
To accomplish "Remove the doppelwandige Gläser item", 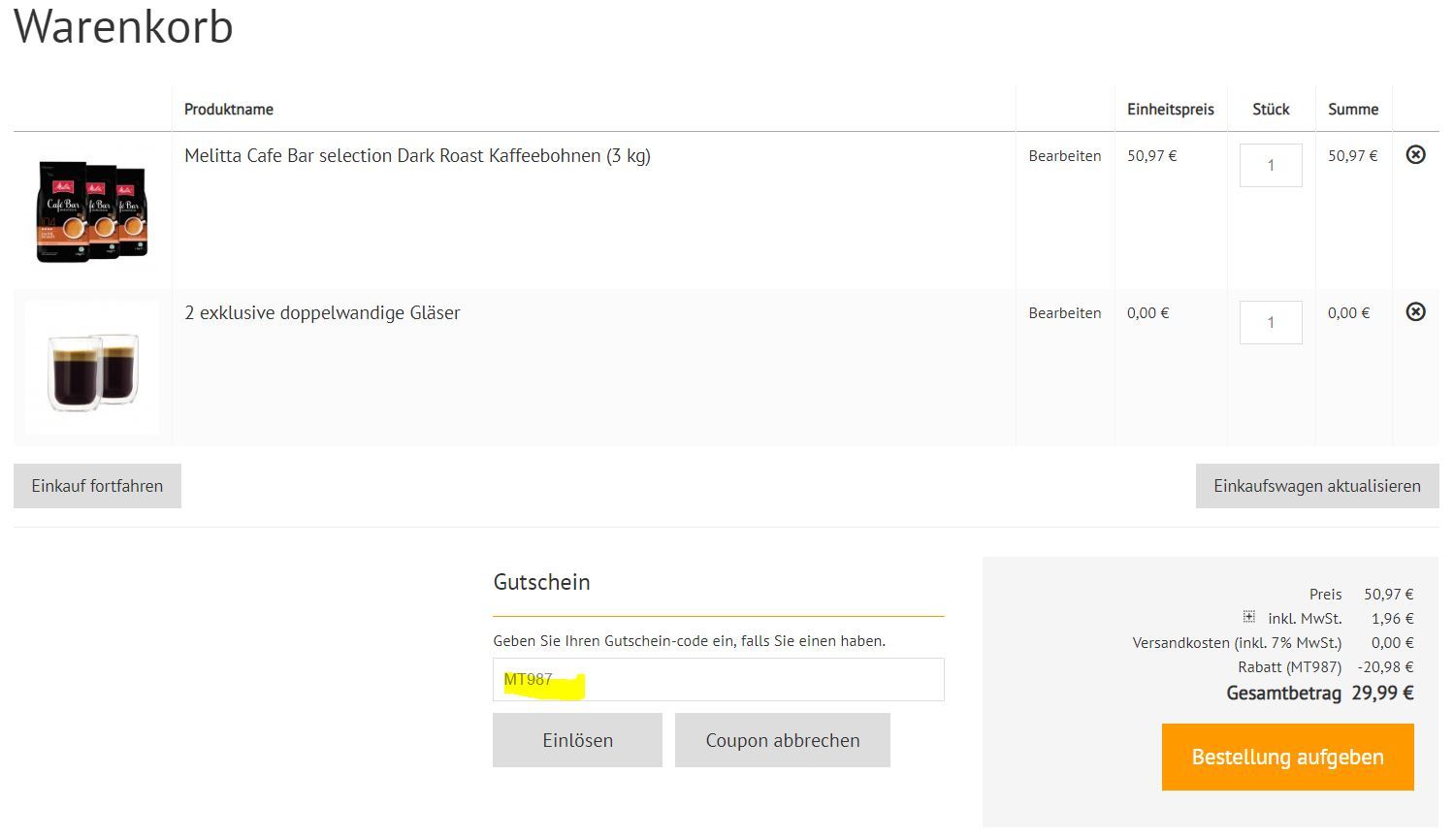I will tap(1415, 311).
